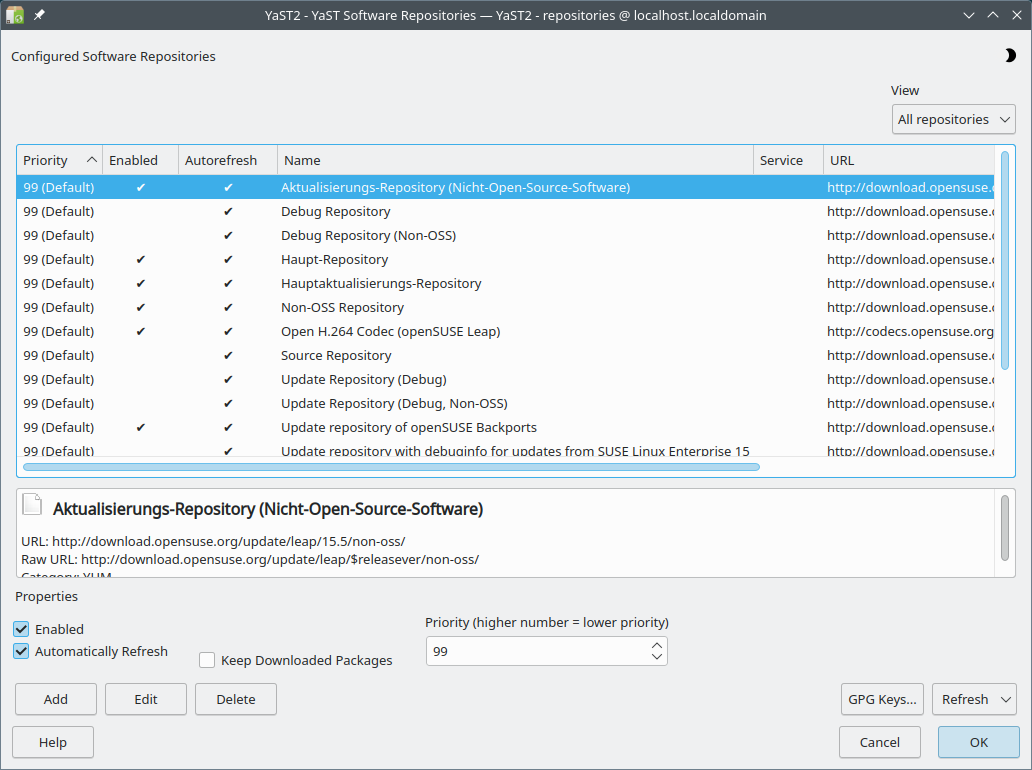The width and height of the screenshot is (1032, 770).
Task: Click enabled checkmark for Haupt-Repository row
Action: click(140, 259)
